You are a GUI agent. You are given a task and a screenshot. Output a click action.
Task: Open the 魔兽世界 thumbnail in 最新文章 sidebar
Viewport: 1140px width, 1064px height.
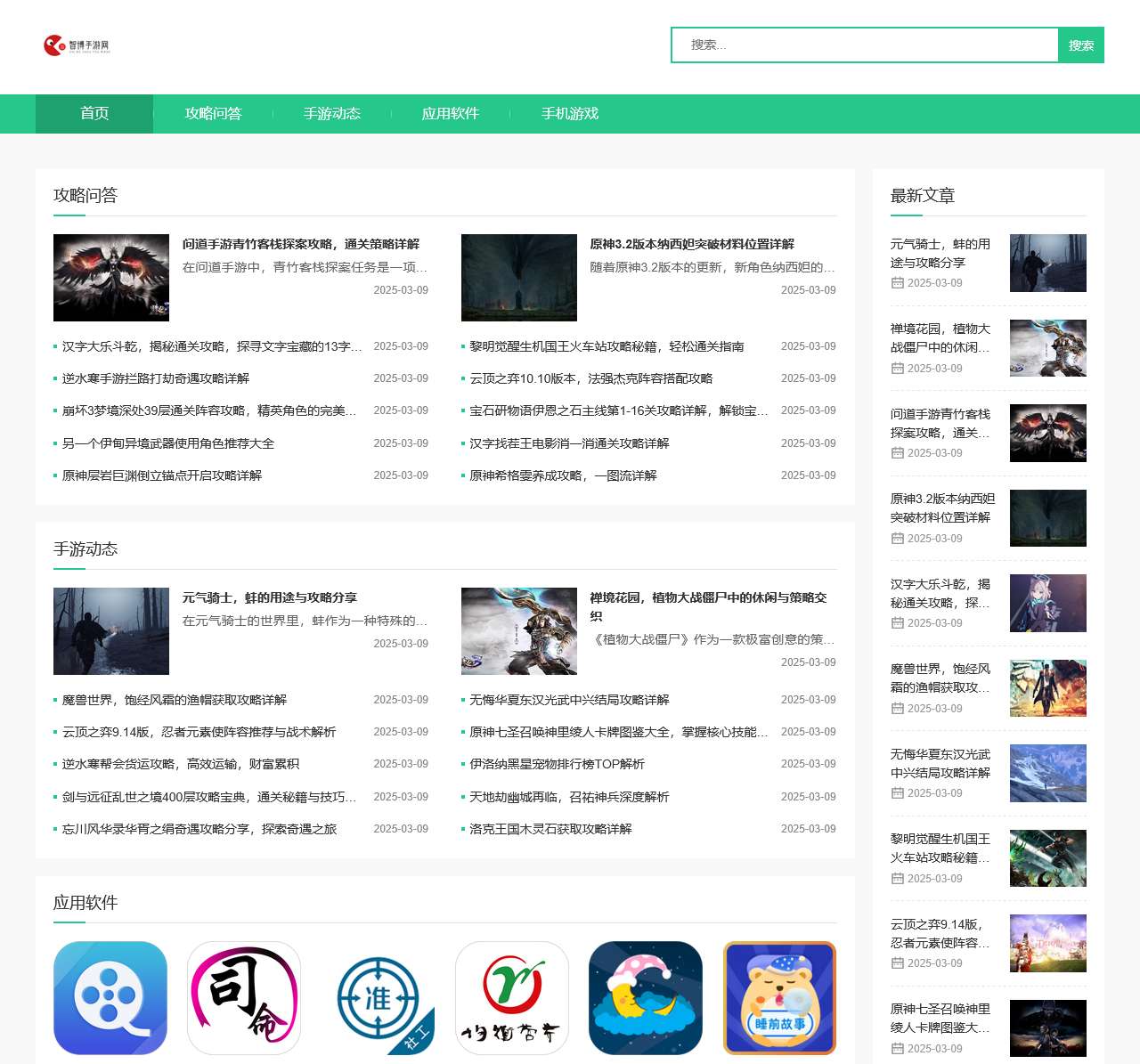coord(1048,688)
